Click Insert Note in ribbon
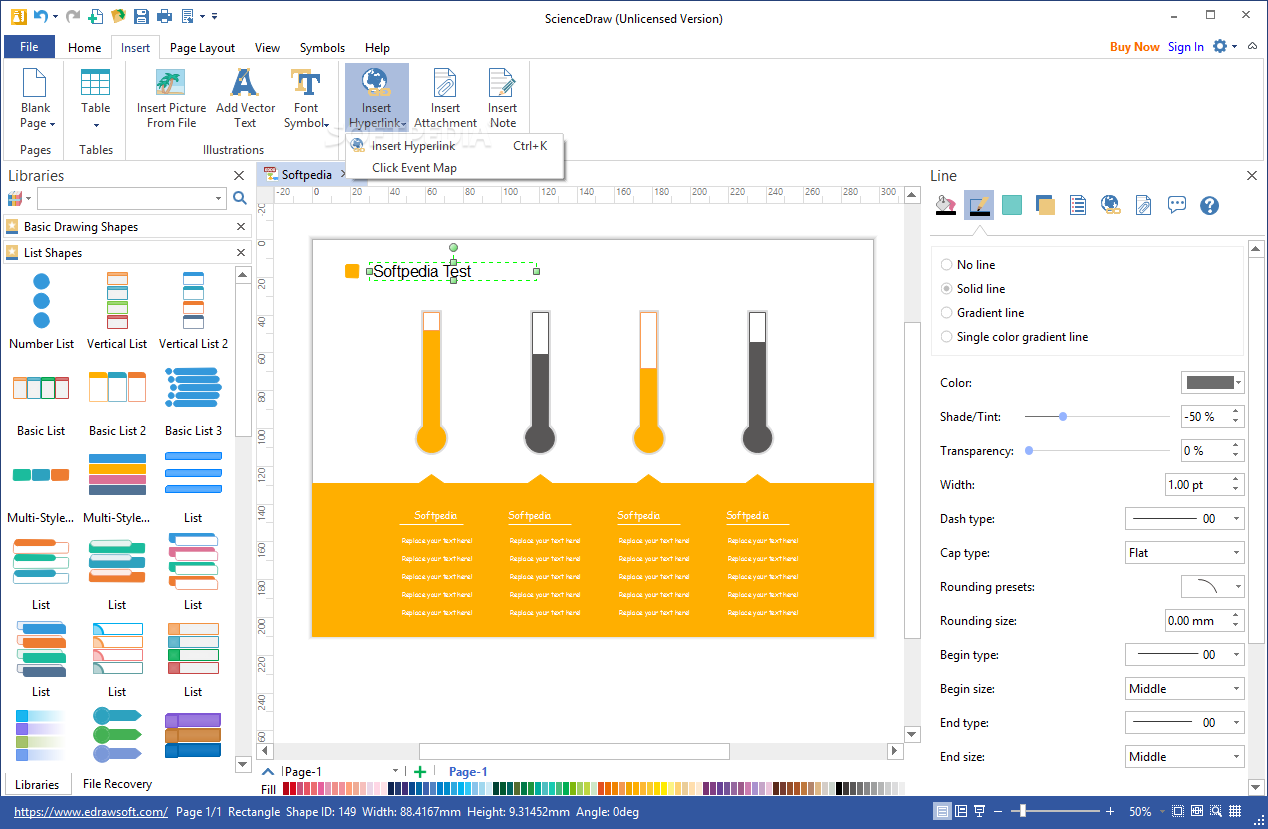The height and width of the screenshot is (829, 1268). coord(503,98)
